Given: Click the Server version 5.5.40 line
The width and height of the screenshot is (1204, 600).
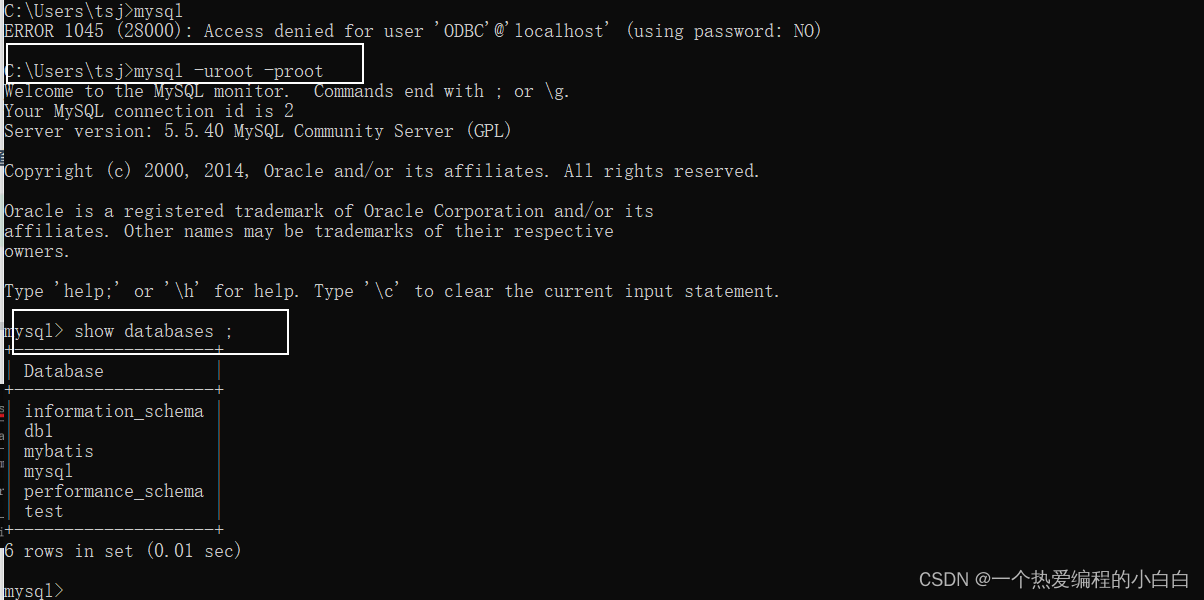Looking at the screenshot, I should coord(257,131).
